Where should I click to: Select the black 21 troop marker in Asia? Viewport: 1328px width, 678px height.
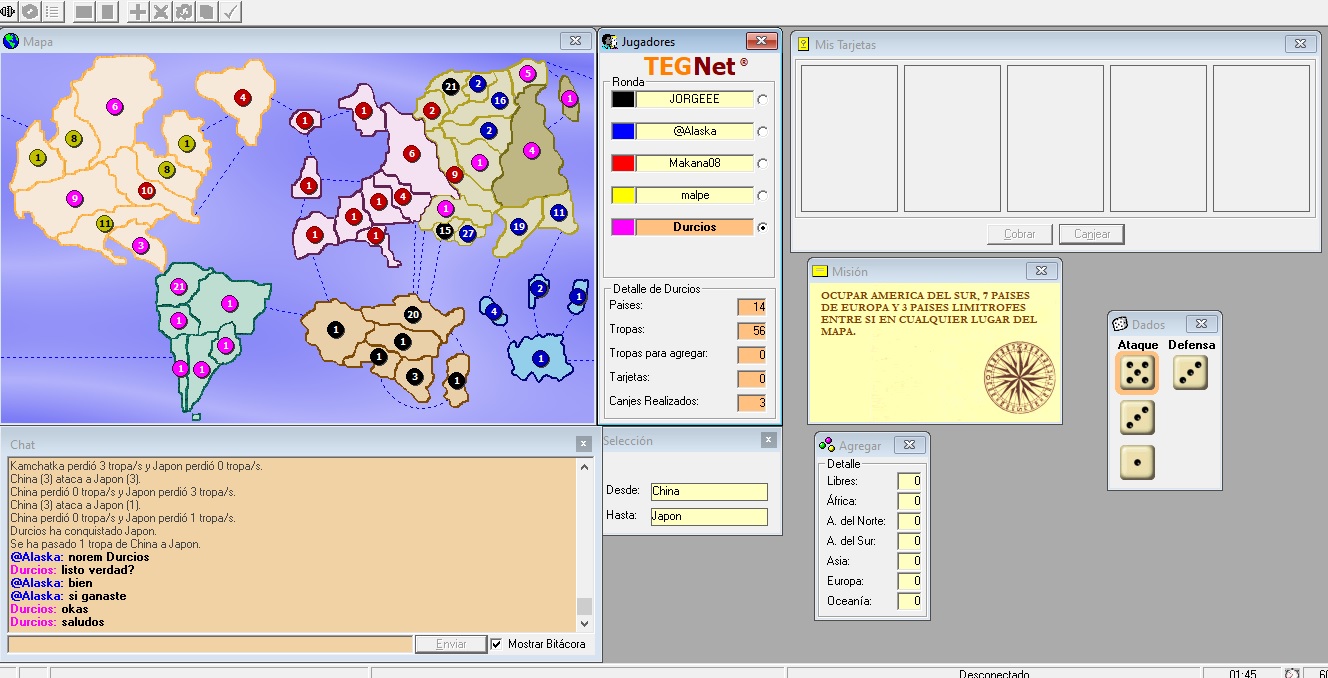click(x=451, y=87)
